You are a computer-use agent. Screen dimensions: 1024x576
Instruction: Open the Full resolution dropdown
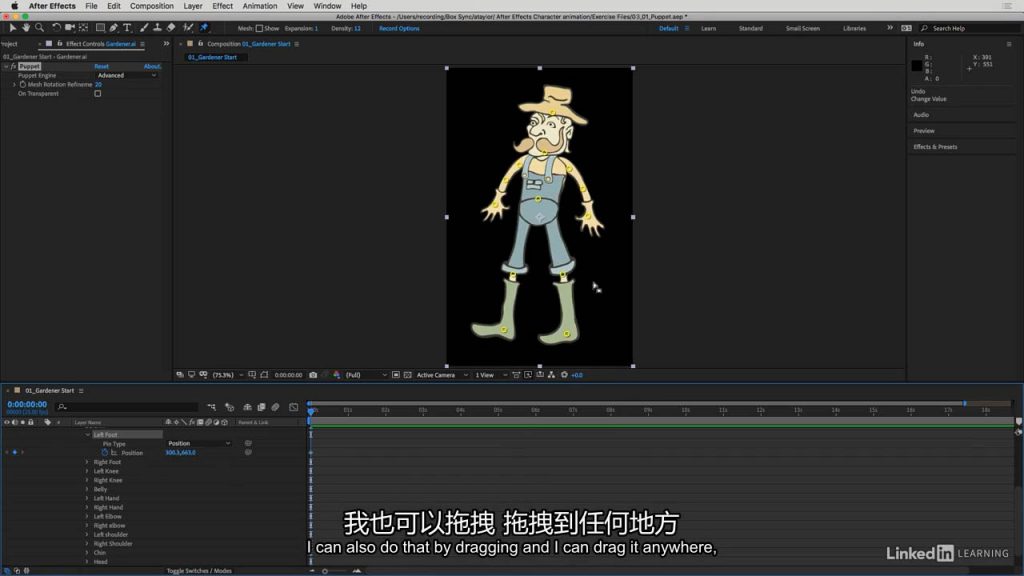pyautogui.click(x=366, y=375)
